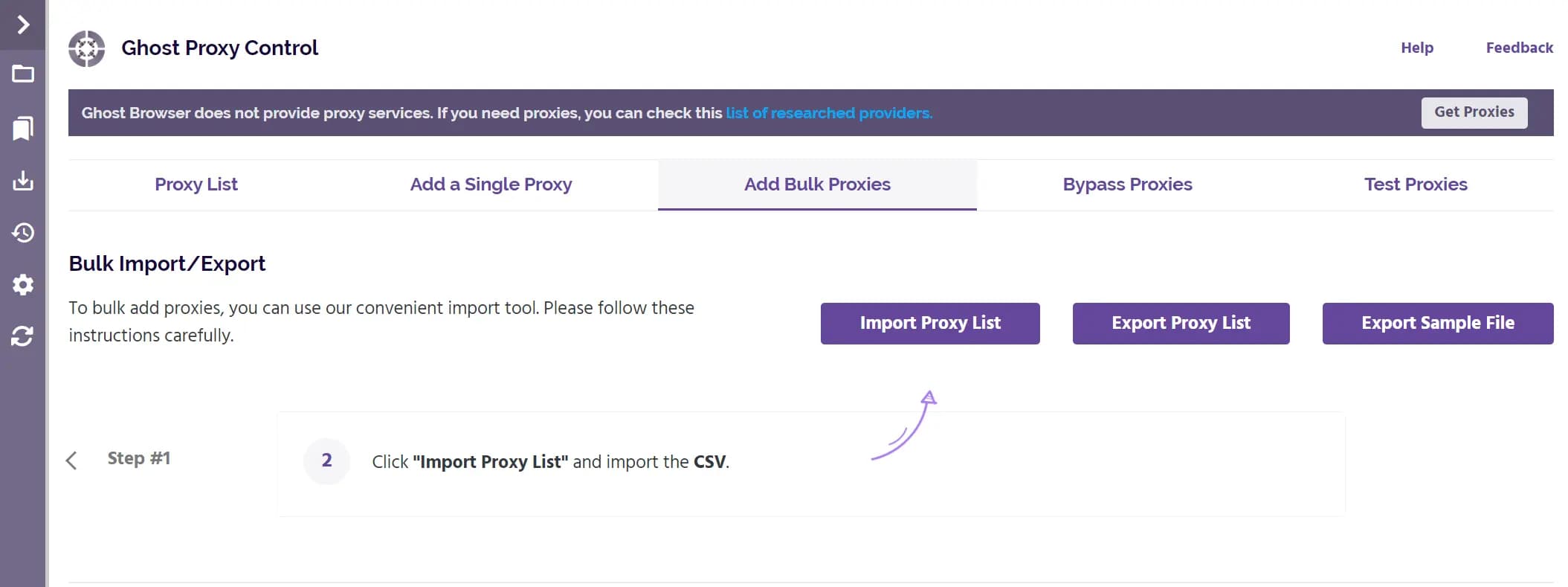Viewport: 1568px width, 587px height.
Task: Switch to the Proxy List tab
Action: pos(196,184)
